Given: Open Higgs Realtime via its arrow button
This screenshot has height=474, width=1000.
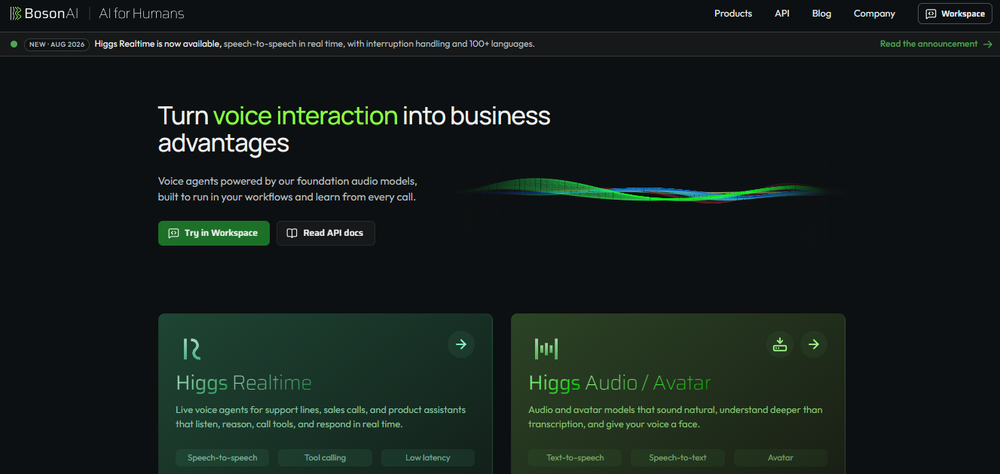Looking at the screenshot, I should point(461,344).
